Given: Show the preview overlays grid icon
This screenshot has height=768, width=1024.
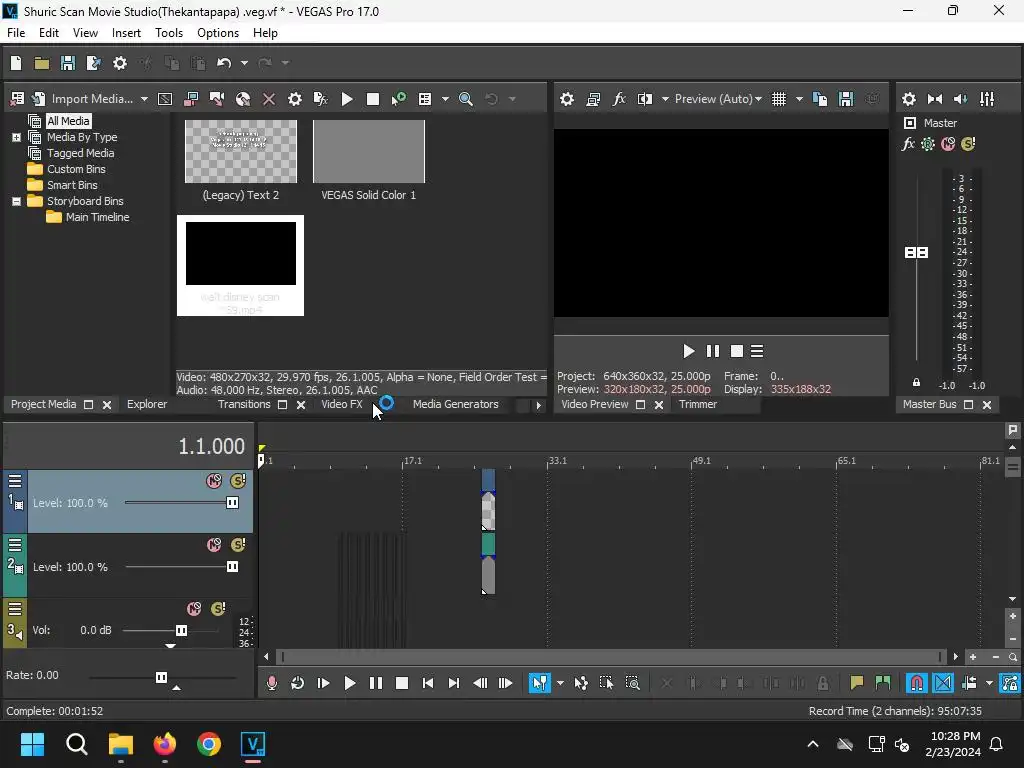Looking at the screenshot, I should coord(778,99).
